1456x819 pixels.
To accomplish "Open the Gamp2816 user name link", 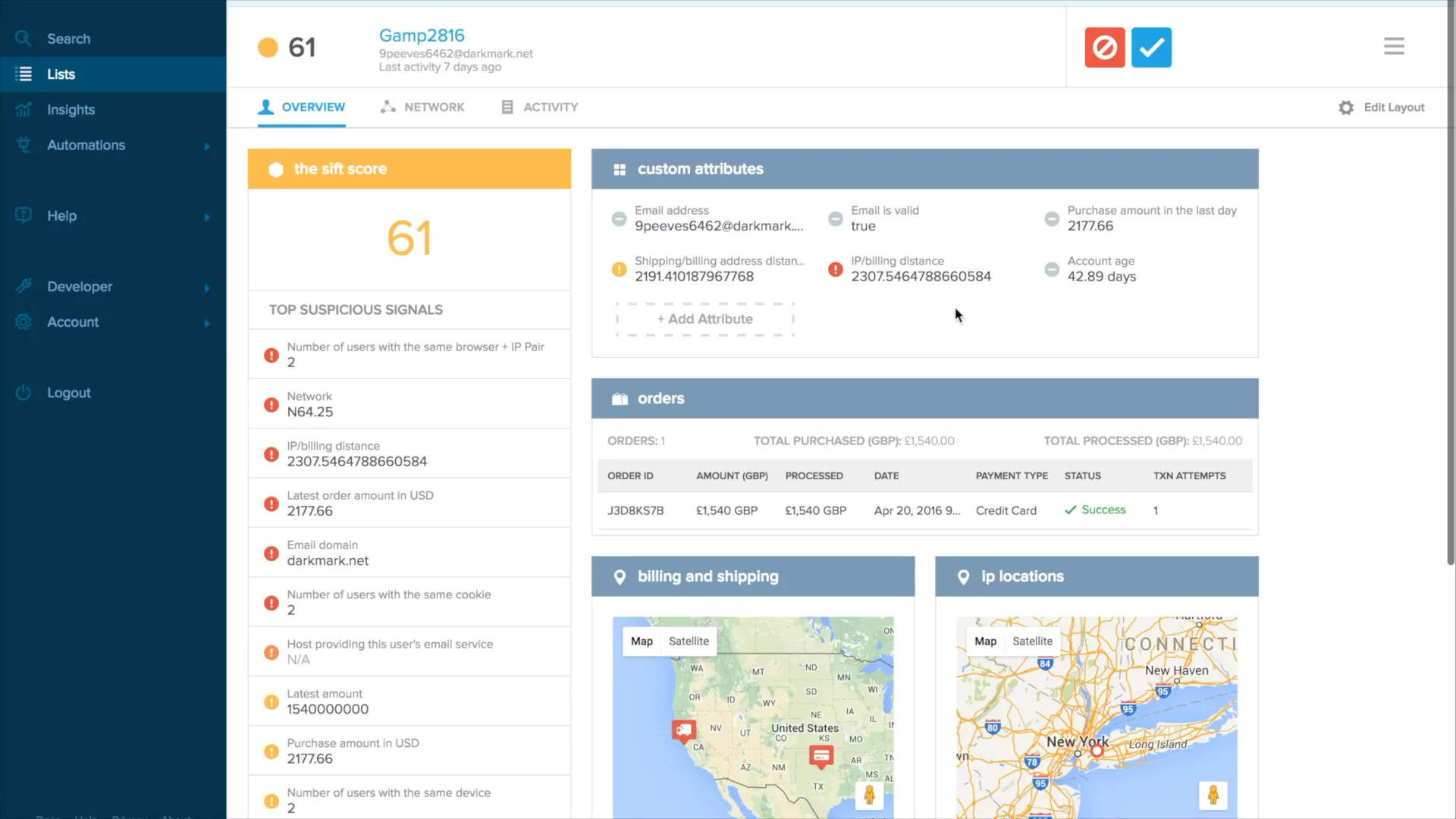I will pyautogui.click(x=422, y=36).
